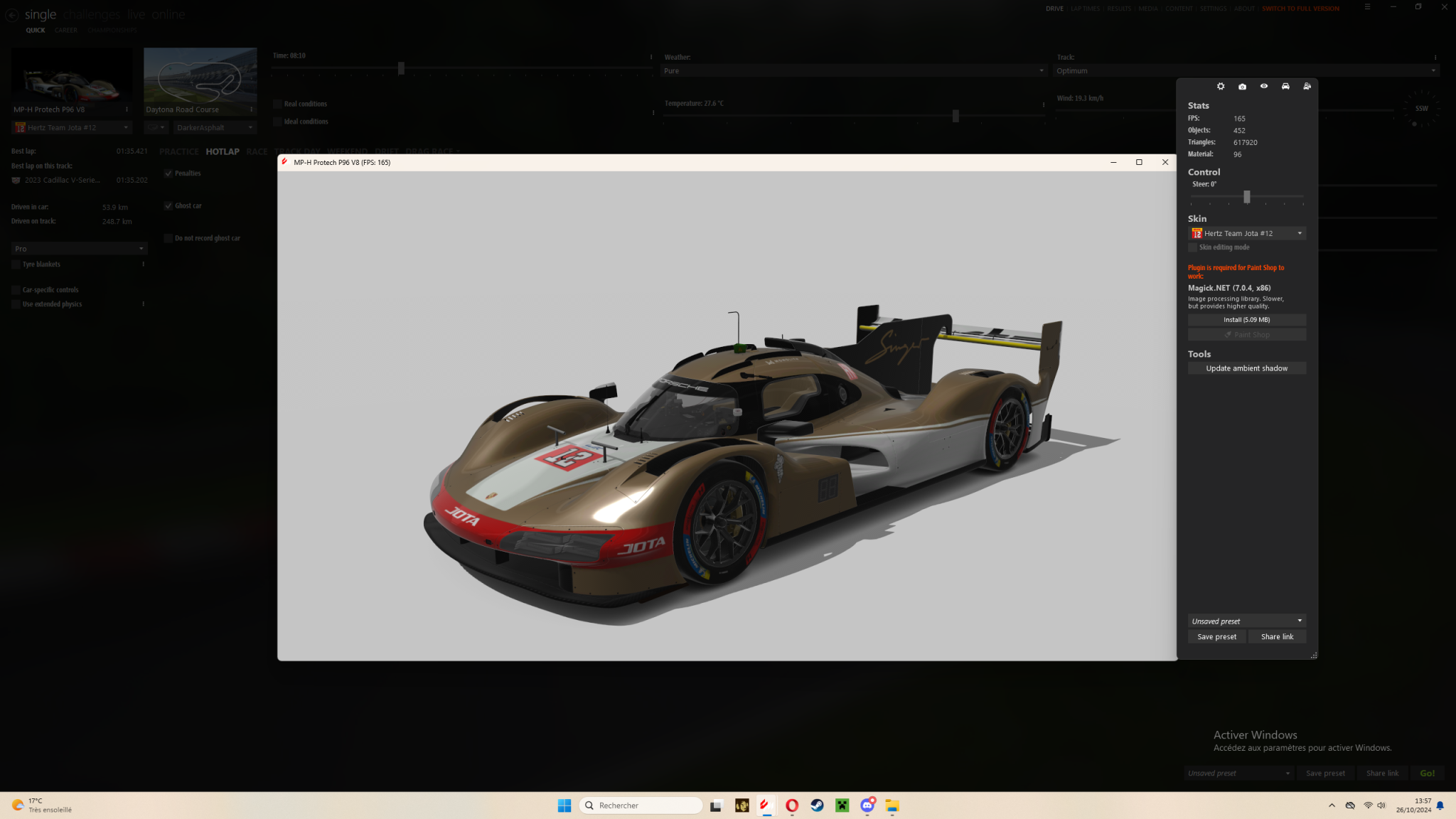Open the Skin dropdown in the toolbox

coord(1247,233)
